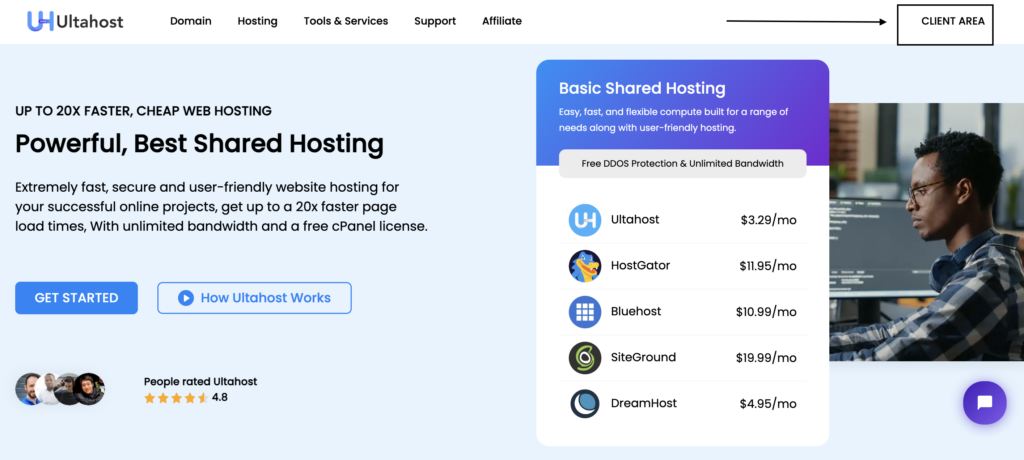Click the Bluehost $10.99/mo price

[x=766, y=312]
